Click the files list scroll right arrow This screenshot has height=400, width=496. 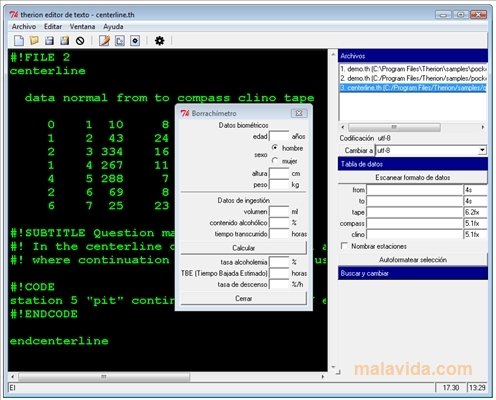coord(483,127)
